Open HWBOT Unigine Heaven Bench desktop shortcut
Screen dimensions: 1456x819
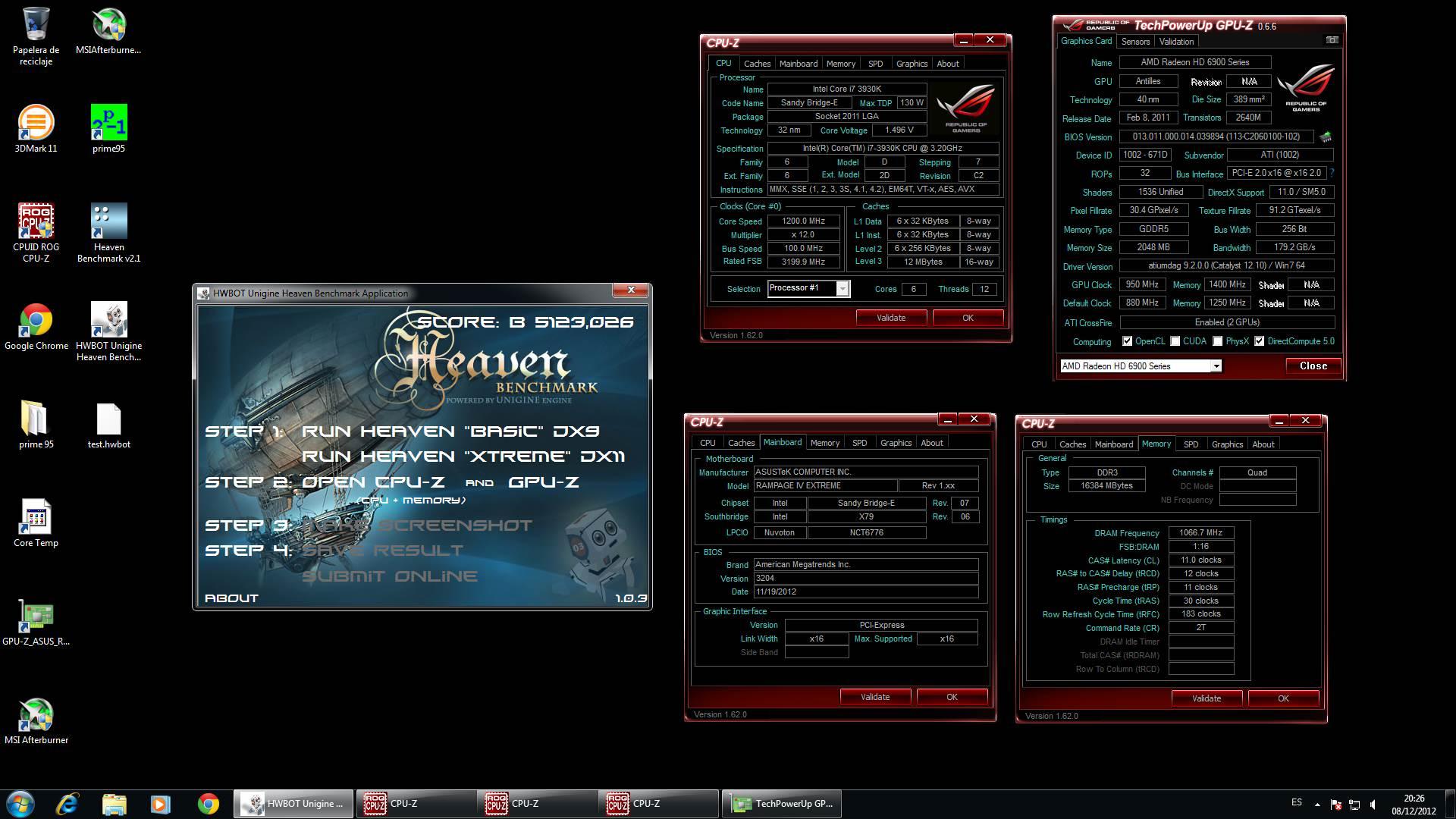click(108, 331)
